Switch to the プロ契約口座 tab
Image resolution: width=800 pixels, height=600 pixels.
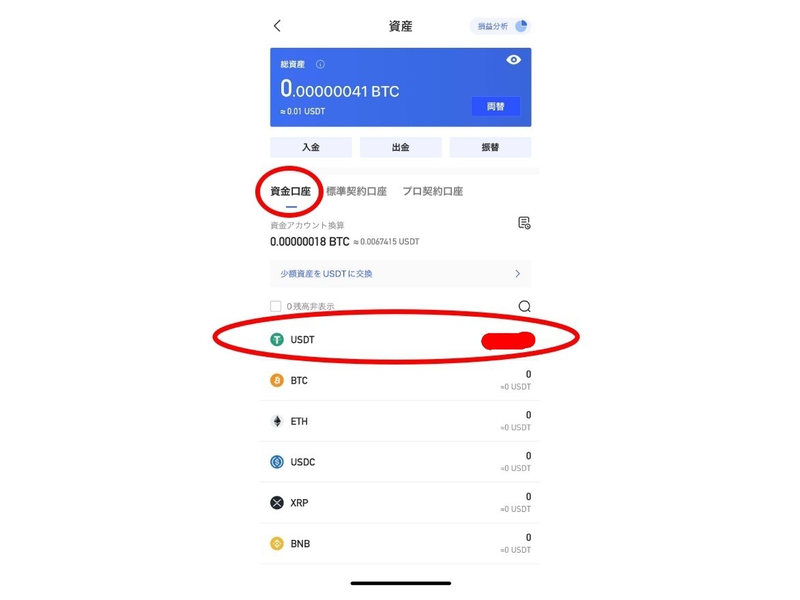click(x=433, y=191)
